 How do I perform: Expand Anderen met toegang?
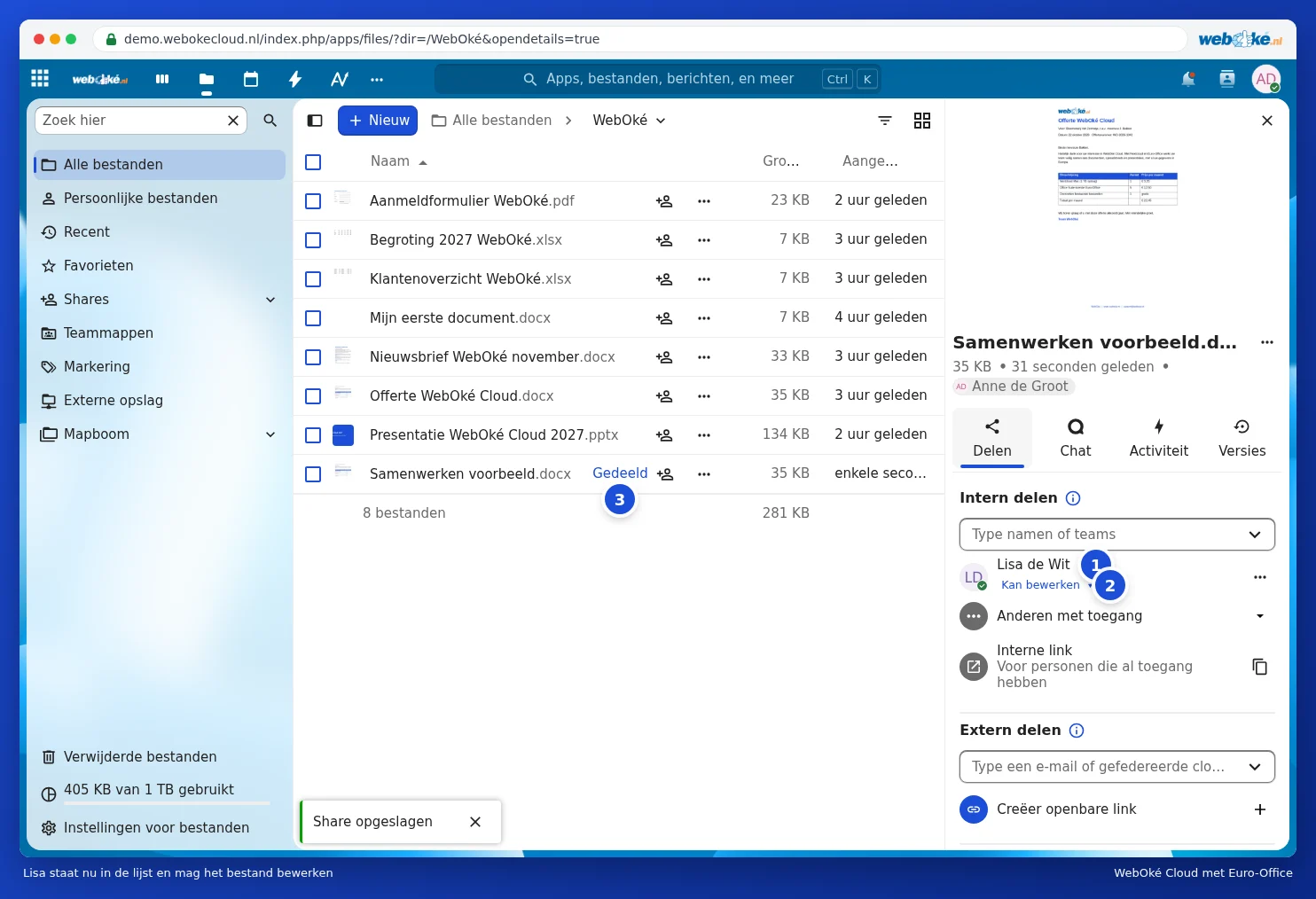tap(1259, 616)
